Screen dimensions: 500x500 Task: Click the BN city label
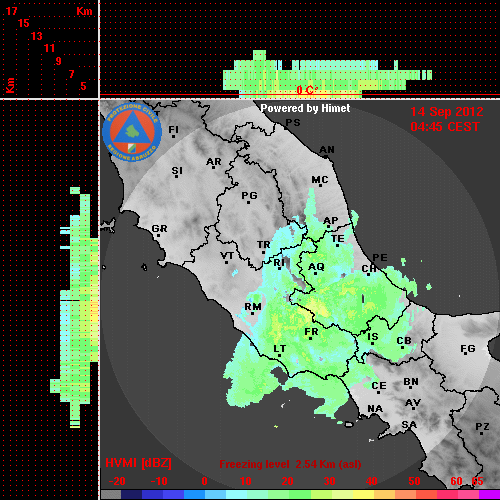(x=411, y=382)
